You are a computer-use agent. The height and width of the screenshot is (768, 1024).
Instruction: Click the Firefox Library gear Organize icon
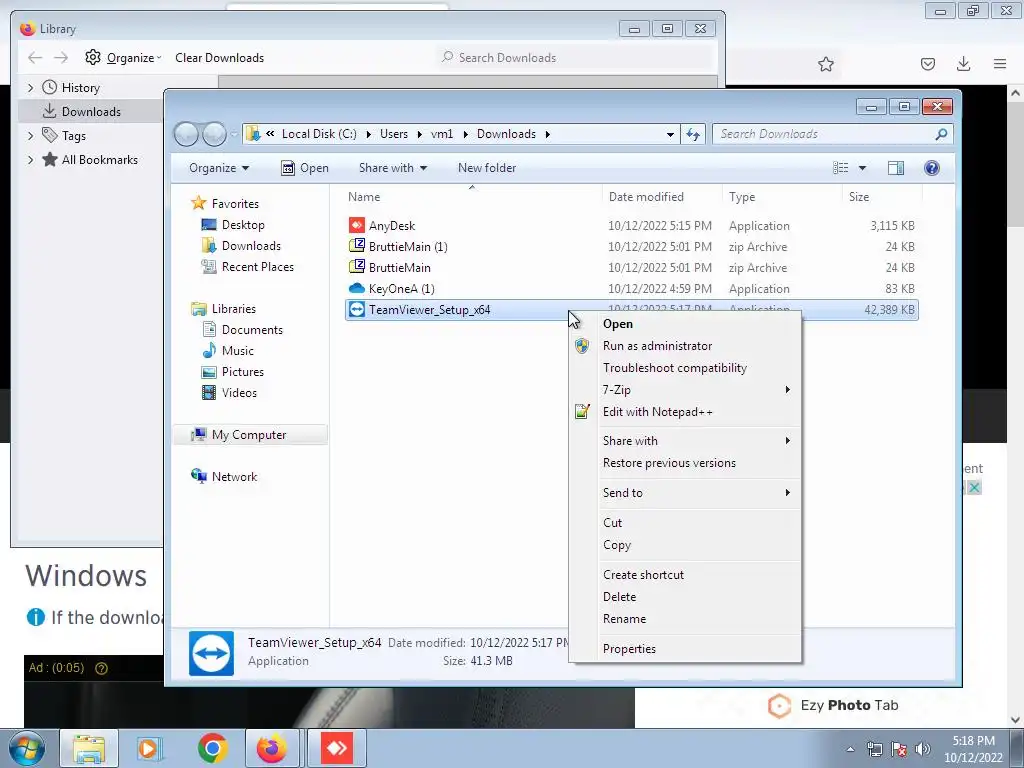(93, 57)
